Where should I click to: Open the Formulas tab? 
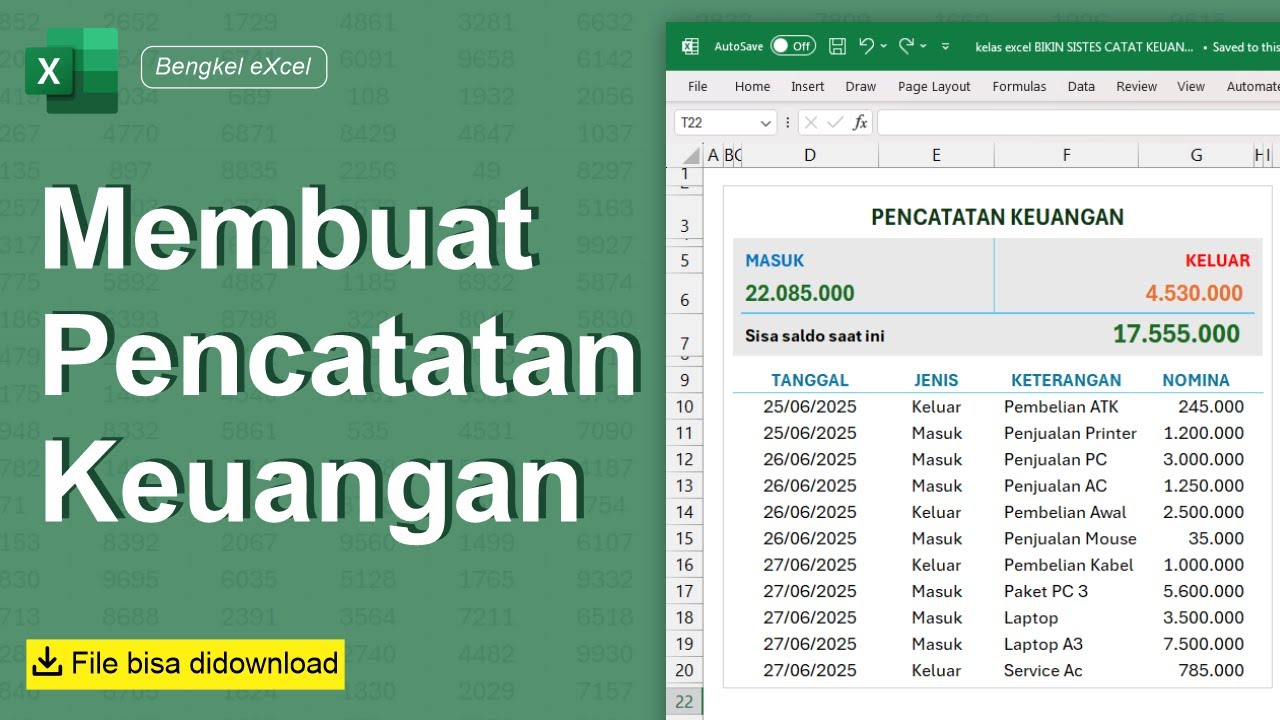point(1019,87)
